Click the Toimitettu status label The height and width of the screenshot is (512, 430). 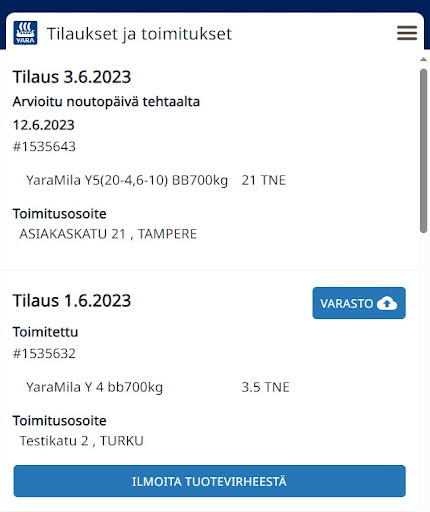click(45, 332)
